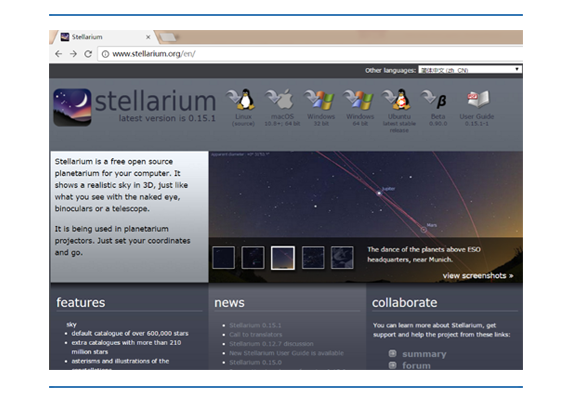Click the features section heading
Viewport: 581px width, 403px height.
(x=81, y=303)
